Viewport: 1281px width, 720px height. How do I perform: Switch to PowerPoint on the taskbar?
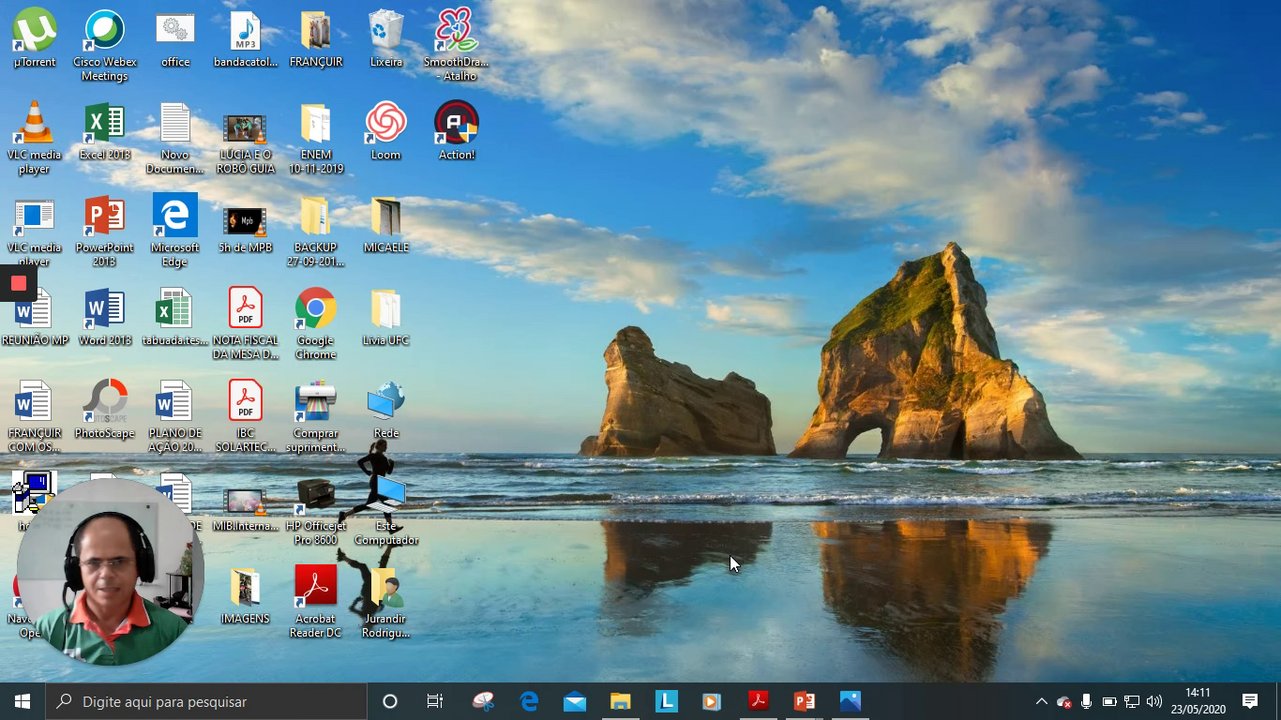804,701
